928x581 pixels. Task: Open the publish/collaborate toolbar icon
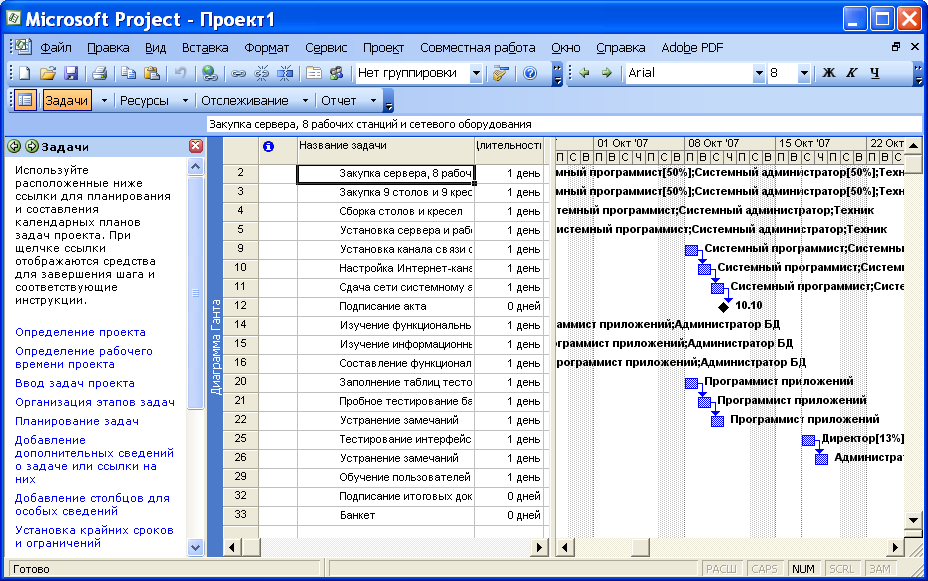[501, 73]
